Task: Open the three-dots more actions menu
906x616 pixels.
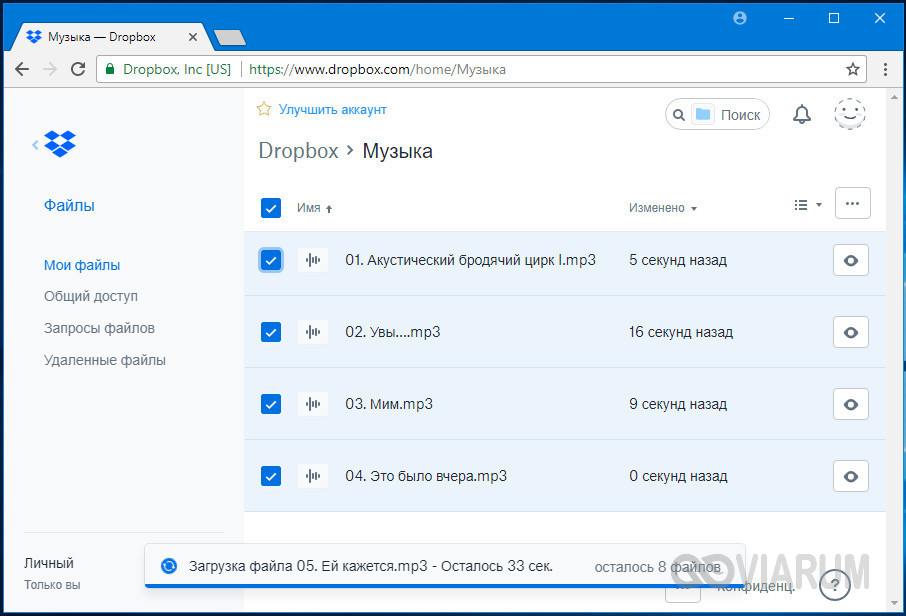Action: [x=852, y=203]
